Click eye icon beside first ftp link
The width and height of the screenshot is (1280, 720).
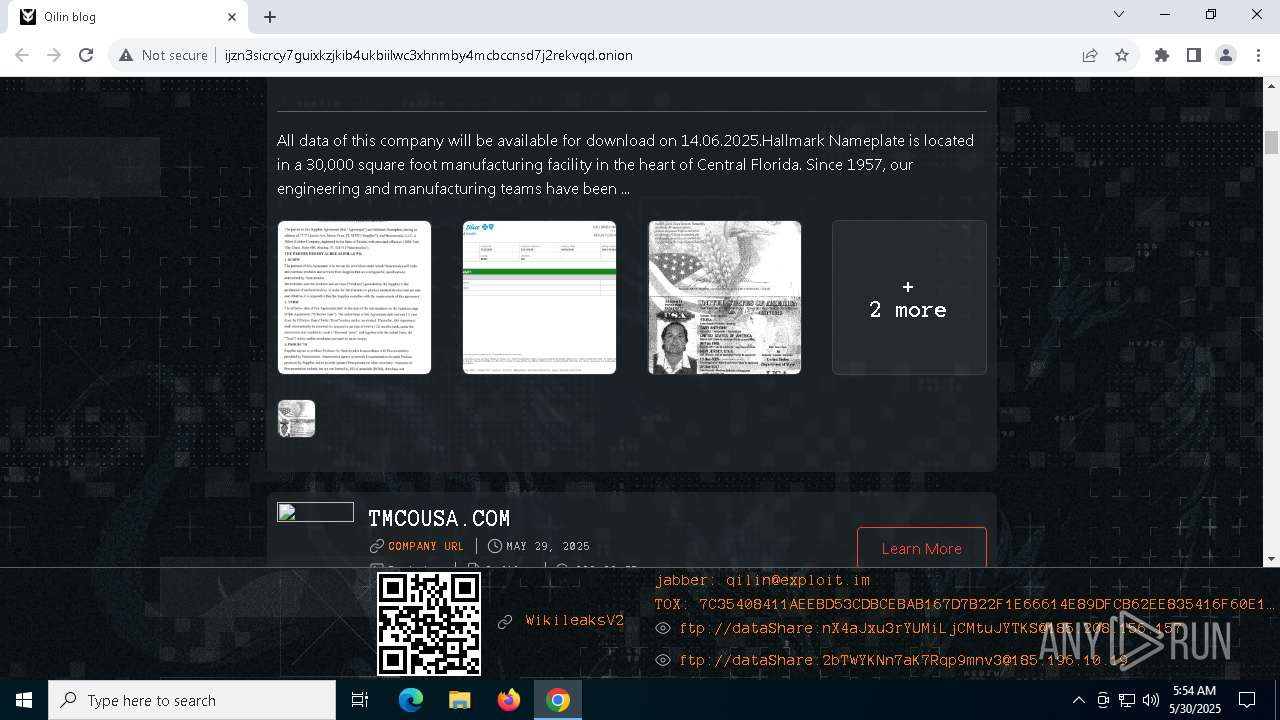point(663,628)
